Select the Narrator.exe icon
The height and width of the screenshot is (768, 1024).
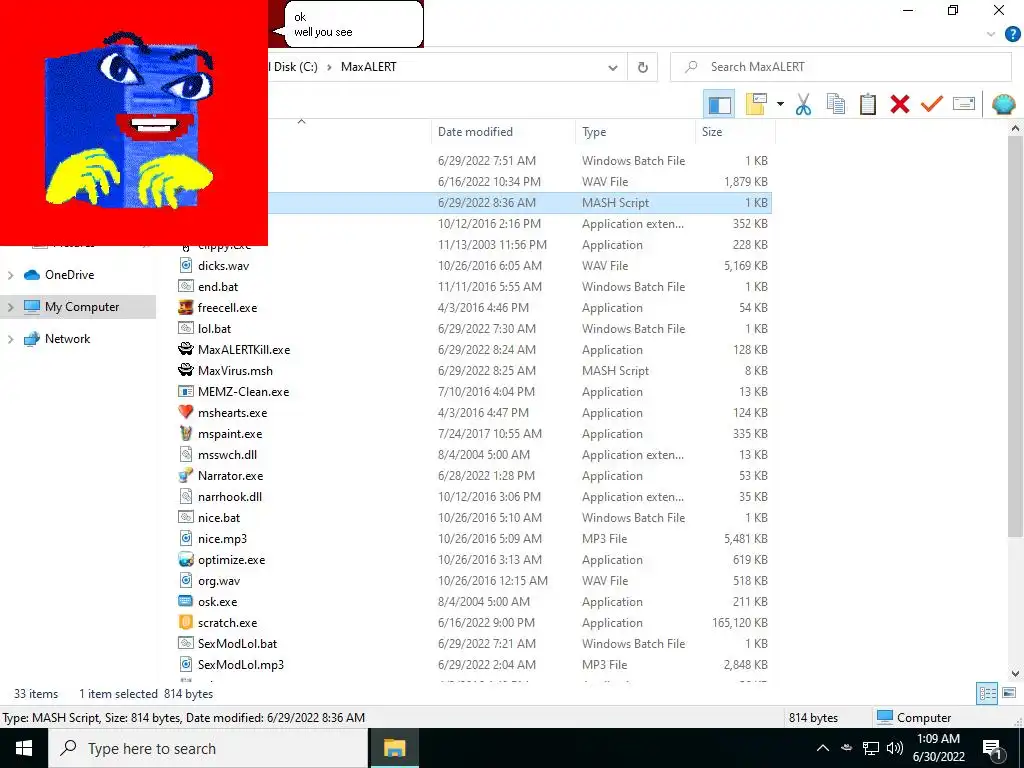point(186,475)
